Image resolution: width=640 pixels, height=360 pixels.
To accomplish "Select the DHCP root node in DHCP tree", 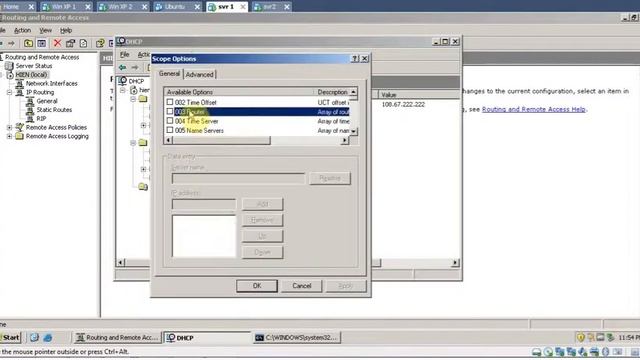I will [x=136, y=81].
